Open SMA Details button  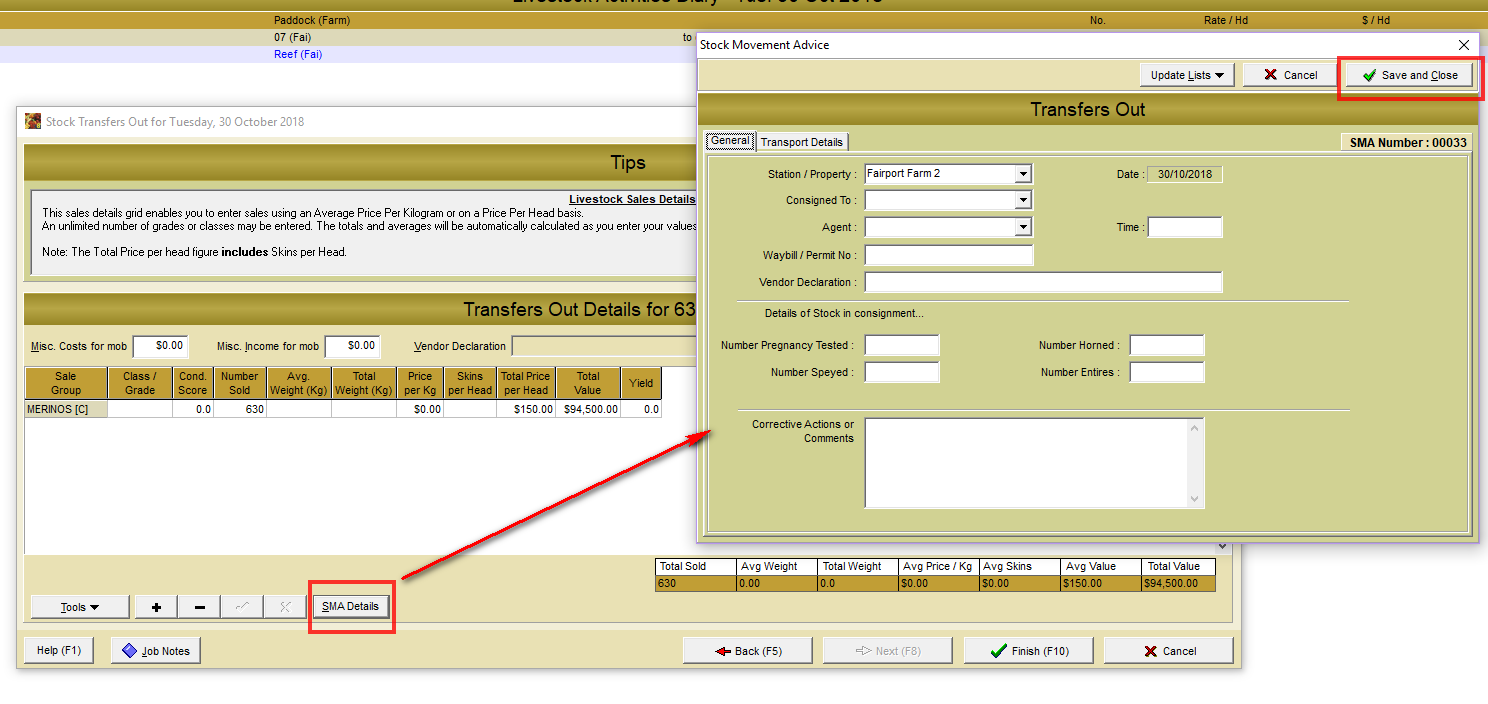351,606
